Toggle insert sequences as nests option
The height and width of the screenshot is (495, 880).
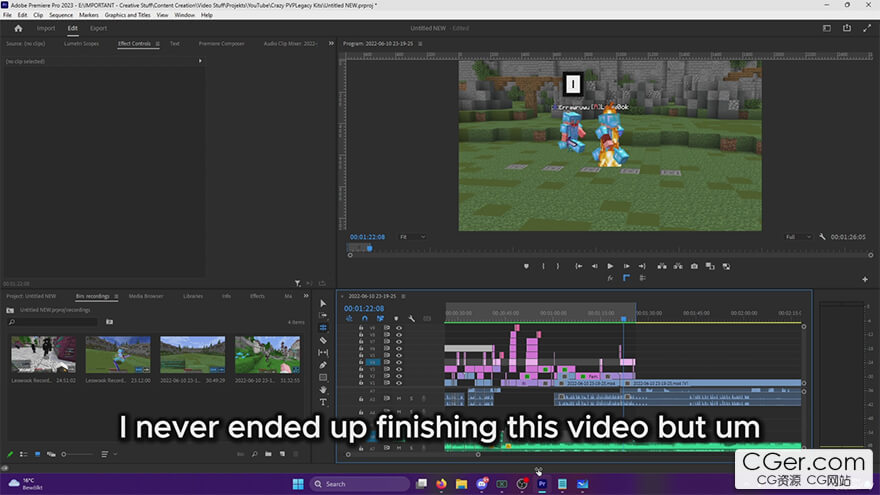(x=349, y=319)
